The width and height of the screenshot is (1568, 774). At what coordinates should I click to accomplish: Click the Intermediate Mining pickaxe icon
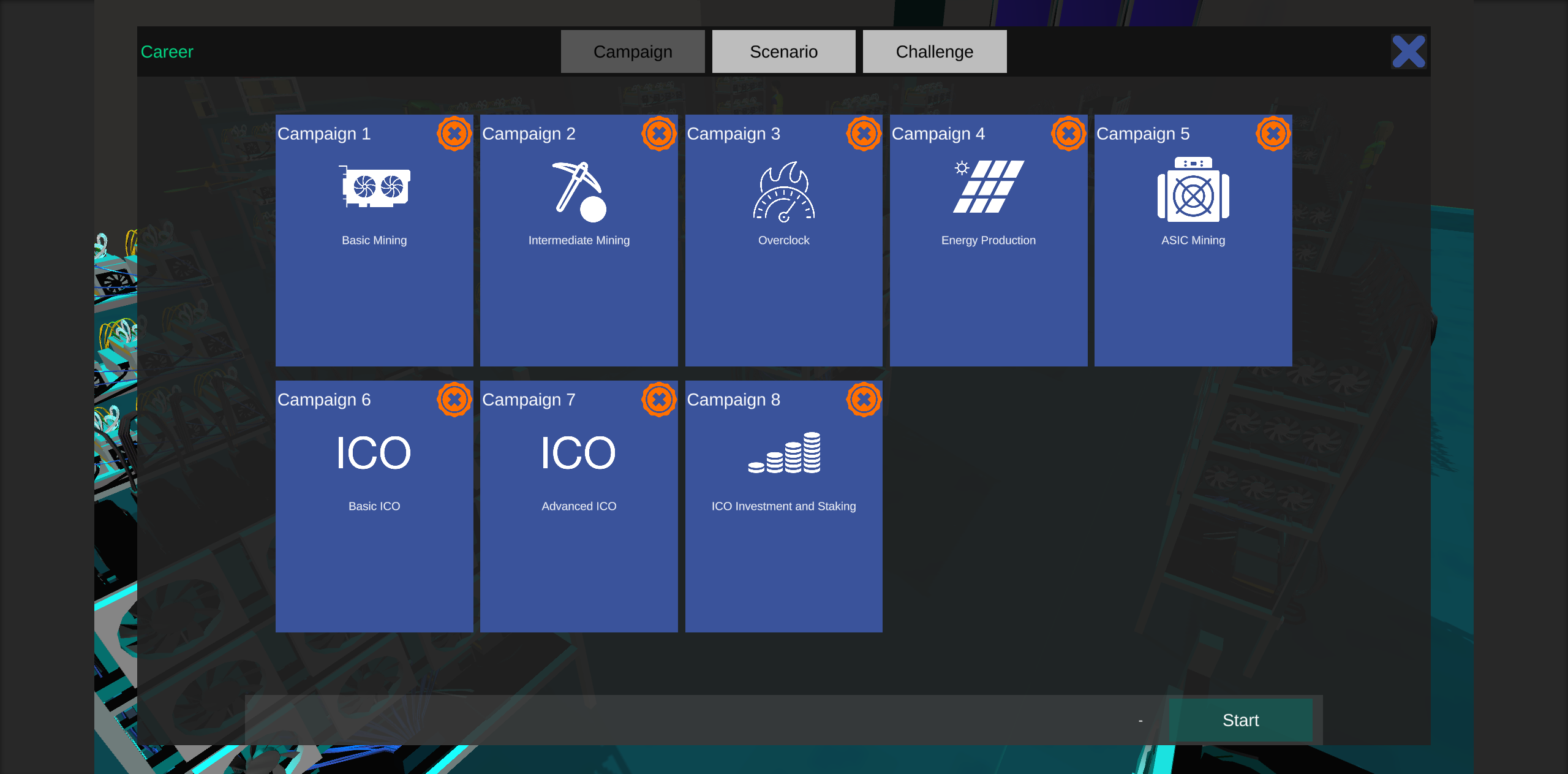point(579,191)
